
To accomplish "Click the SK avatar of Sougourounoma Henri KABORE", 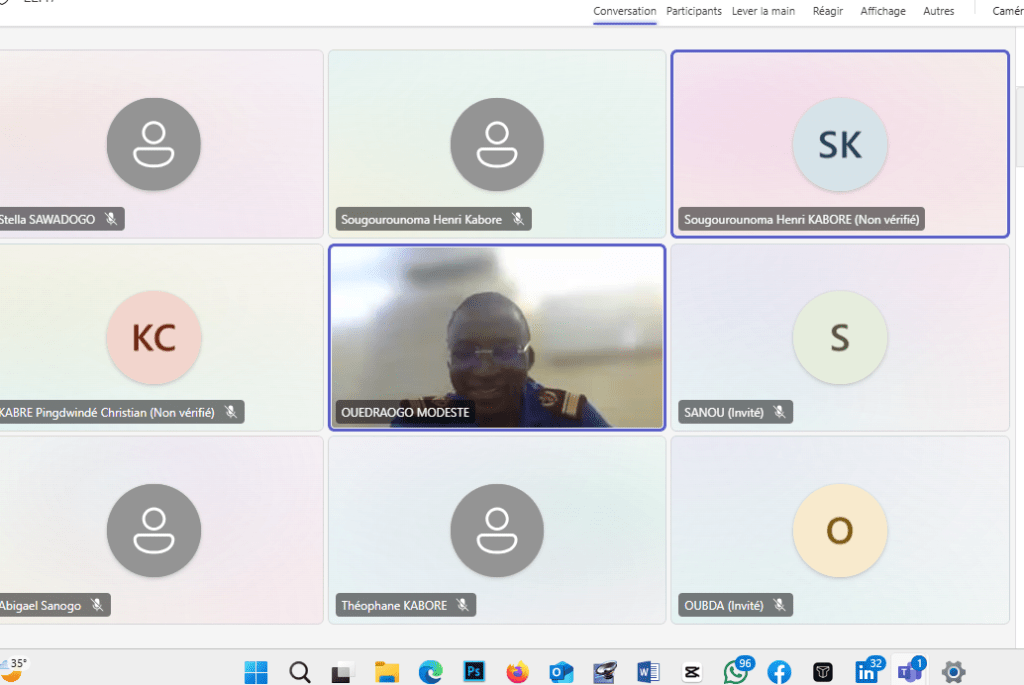I will point(839,145).
